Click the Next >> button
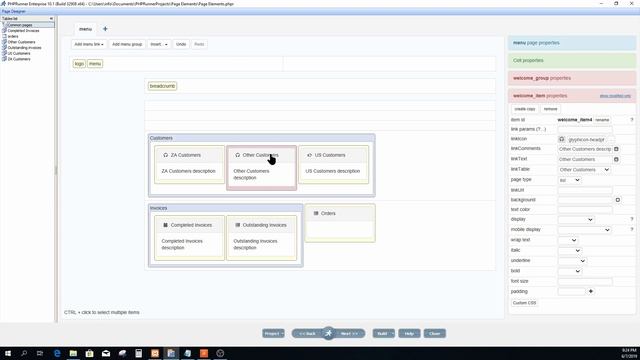Screen dimensions: 640x360 pos(349,333)
